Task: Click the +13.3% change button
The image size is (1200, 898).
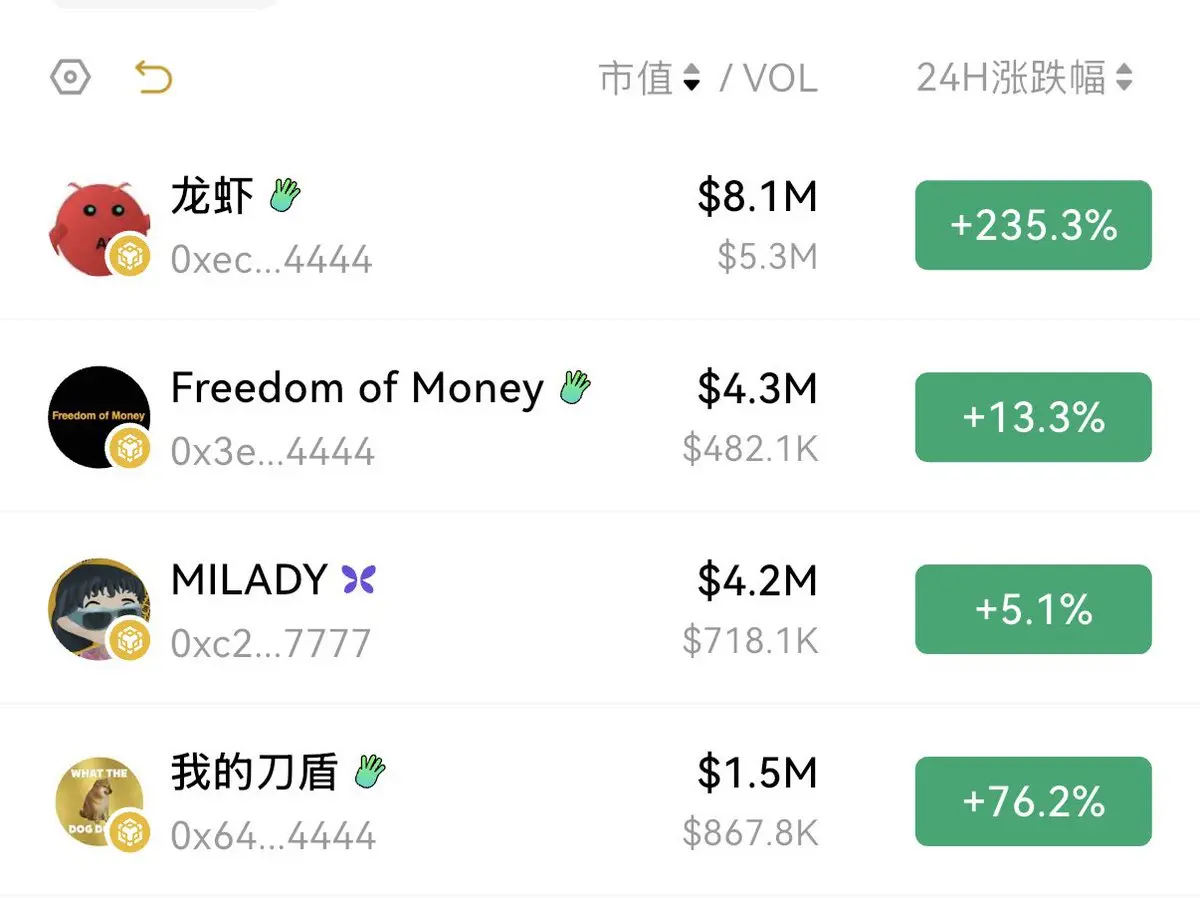Action: pos(1033,417)
